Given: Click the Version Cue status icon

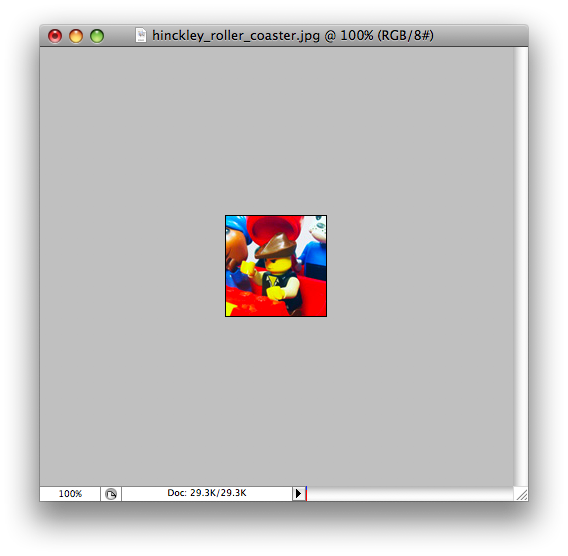Looking at the screenshot, I should point(111,494).
